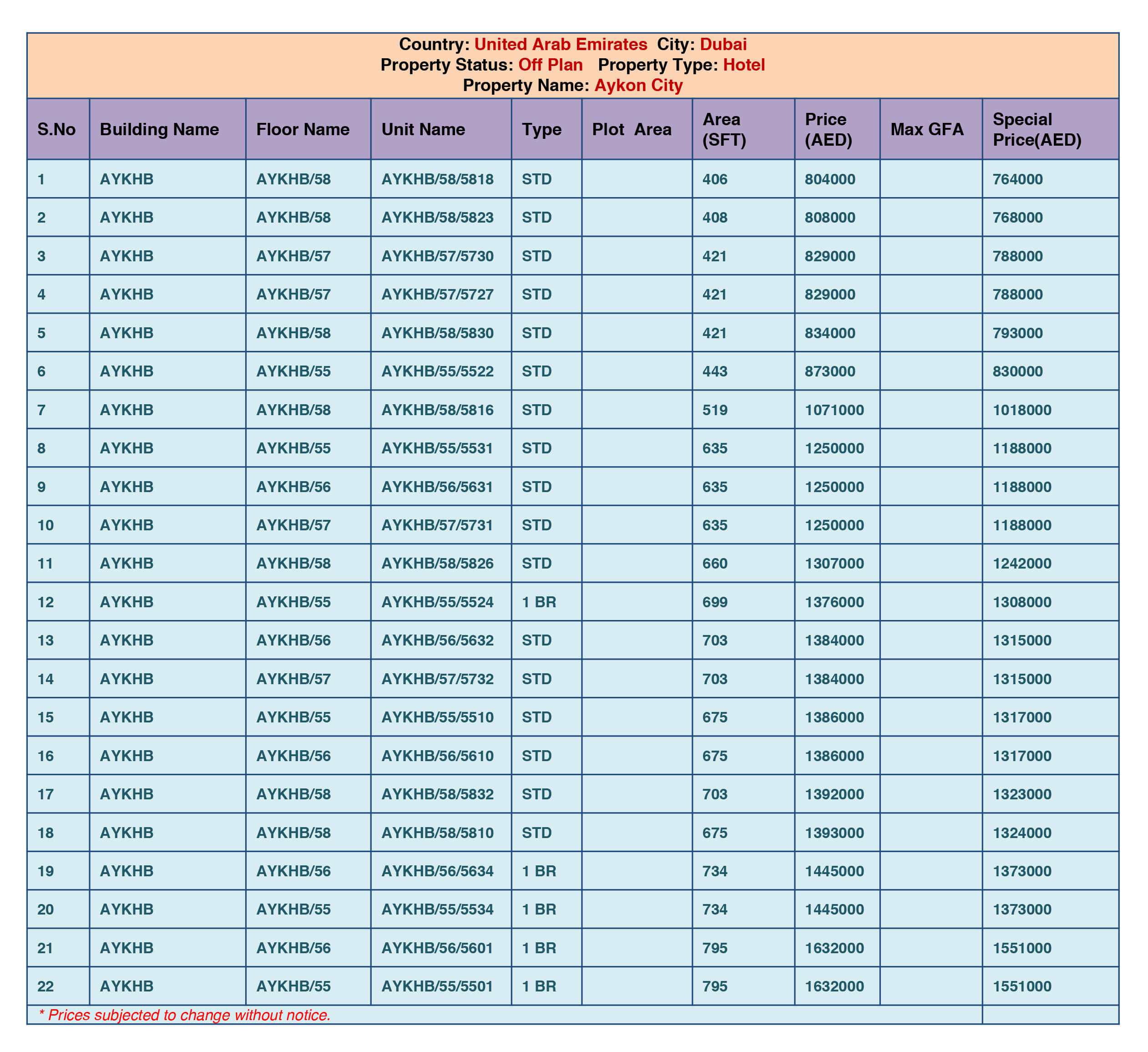Select the 'Hotel' property type value
This screenshot has width=1148, height=1052.
click(743, 65)
